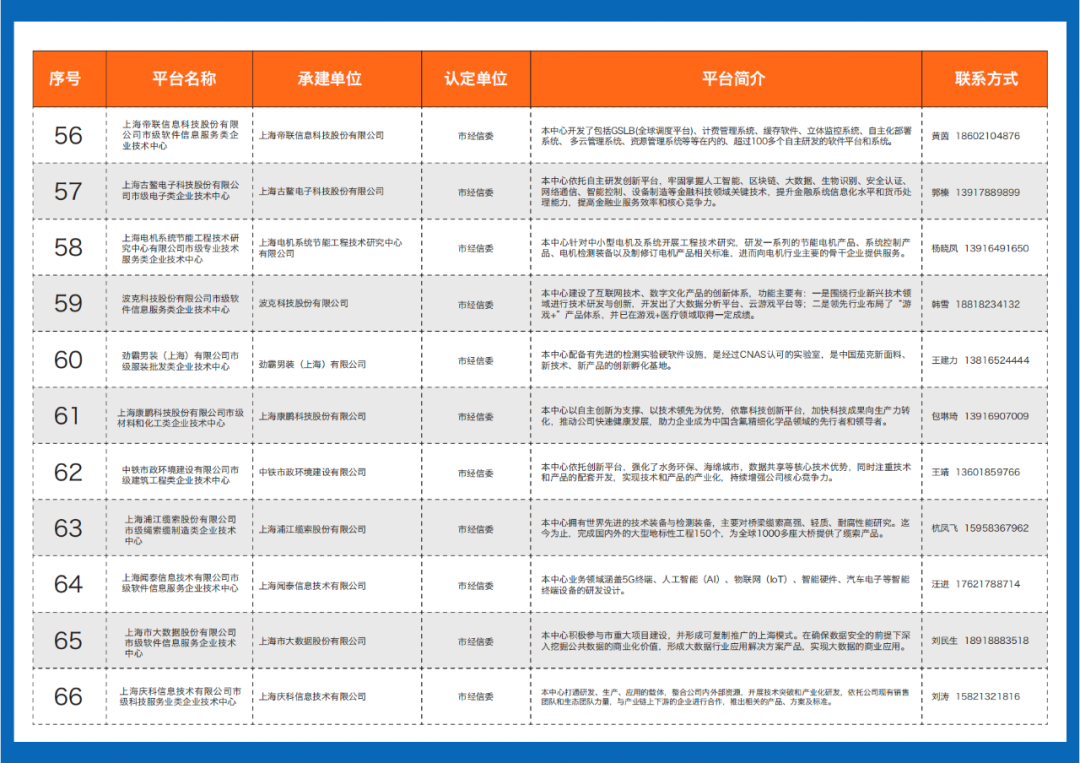This screenshot has height=763, width=1080.
Task: Click the 平台名称 cell in row 65
Action: pos(180,642)
